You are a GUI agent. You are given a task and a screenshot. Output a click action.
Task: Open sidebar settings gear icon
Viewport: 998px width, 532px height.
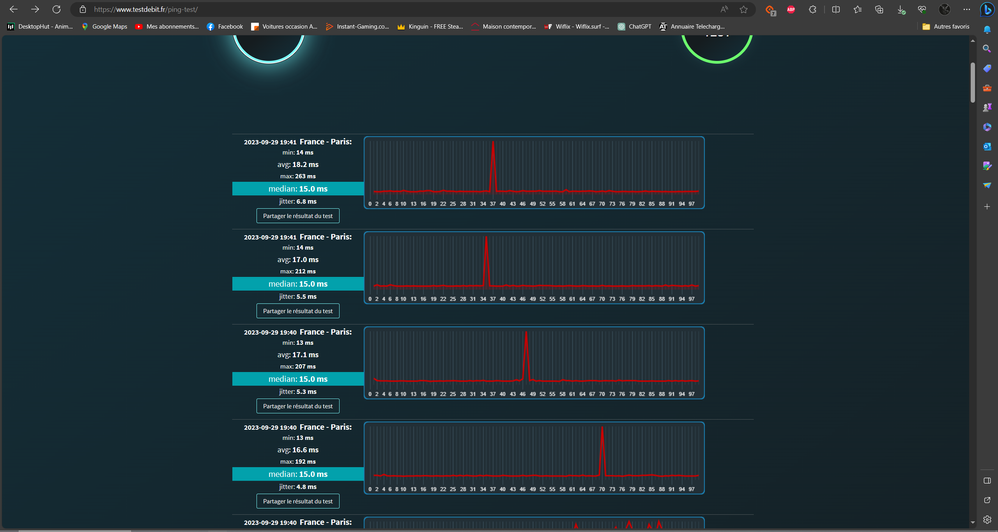pos(987,519)
